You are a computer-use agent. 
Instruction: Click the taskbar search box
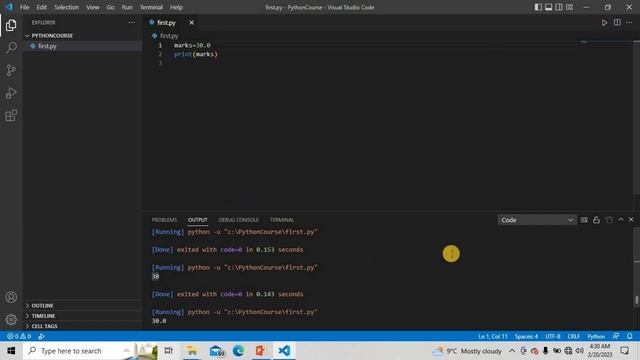coord(90,351)
